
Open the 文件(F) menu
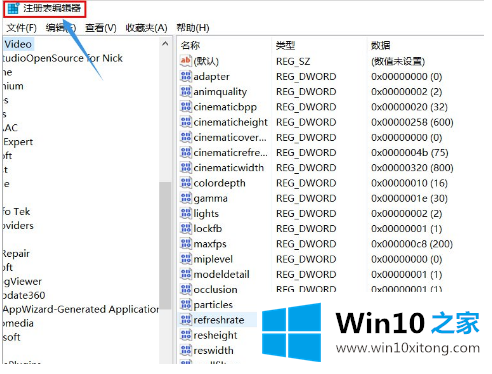pyautogui.click(x=22, y=28)
